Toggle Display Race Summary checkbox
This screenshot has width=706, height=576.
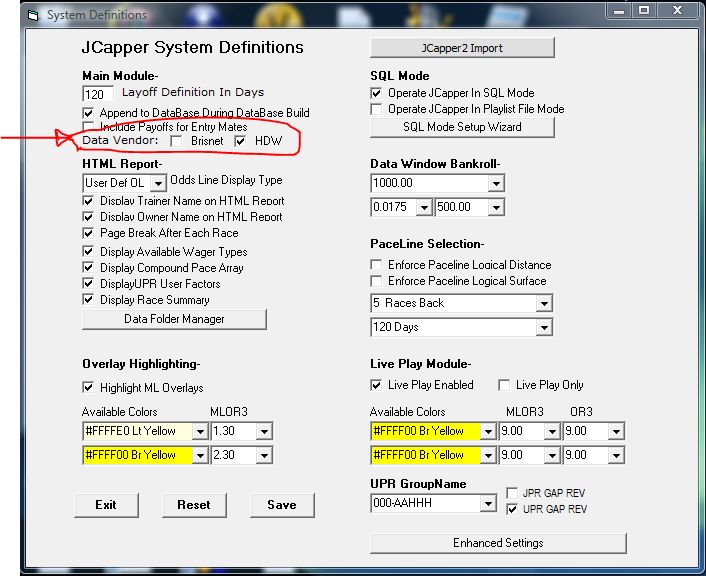coord(88,299)
